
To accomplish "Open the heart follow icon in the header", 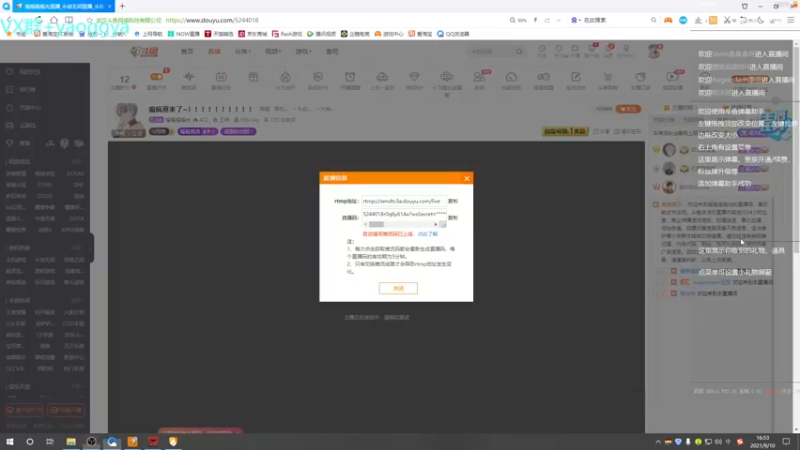I will click(559, 49).
